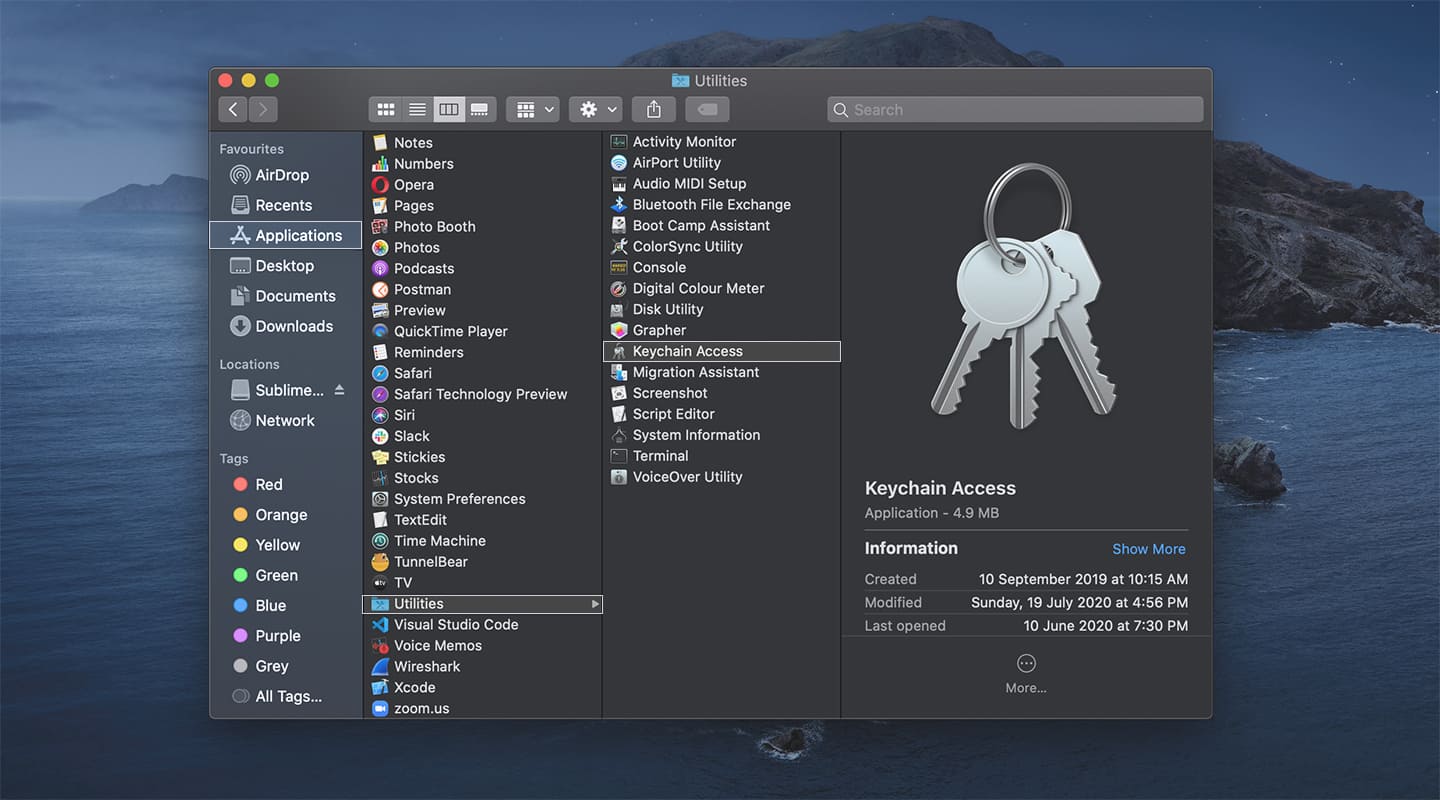
Task: Switch to gallery view
Action: pos(480,109)
